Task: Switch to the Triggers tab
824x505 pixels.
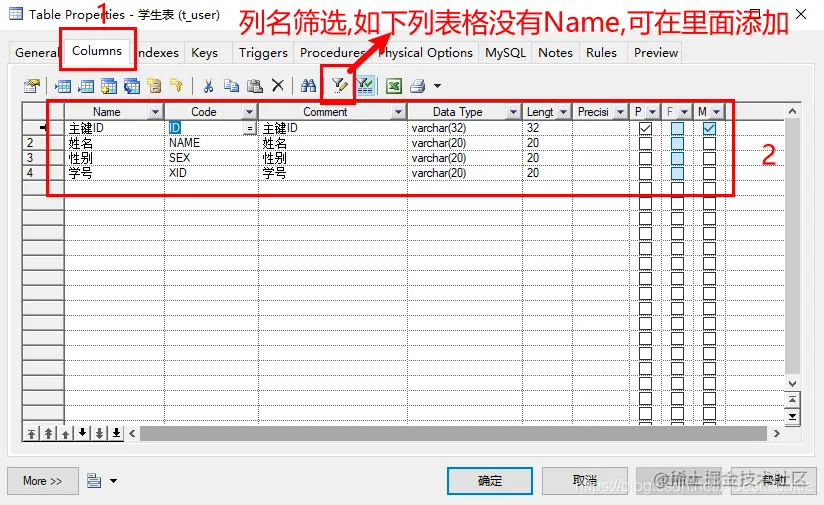Action: [263, 53]
